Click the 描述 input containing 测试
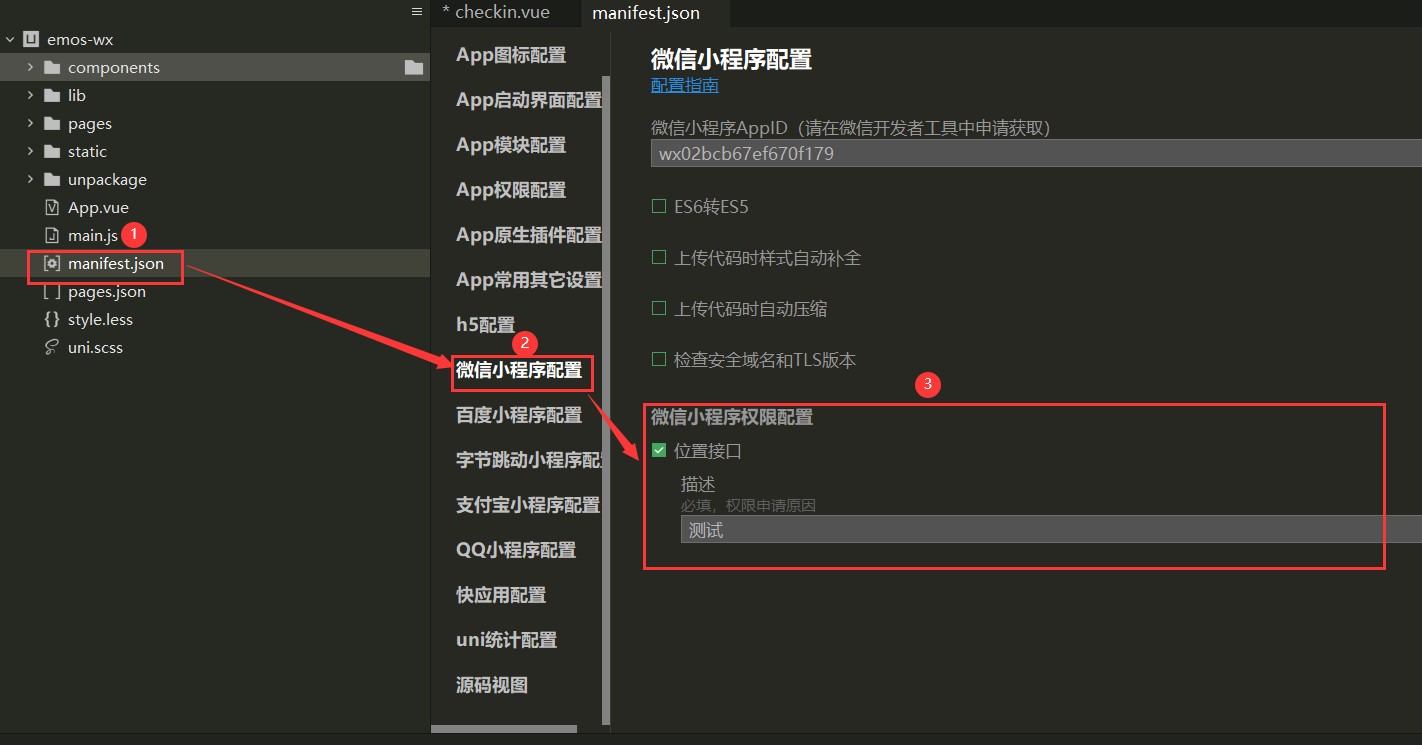 coord(1051,530)
